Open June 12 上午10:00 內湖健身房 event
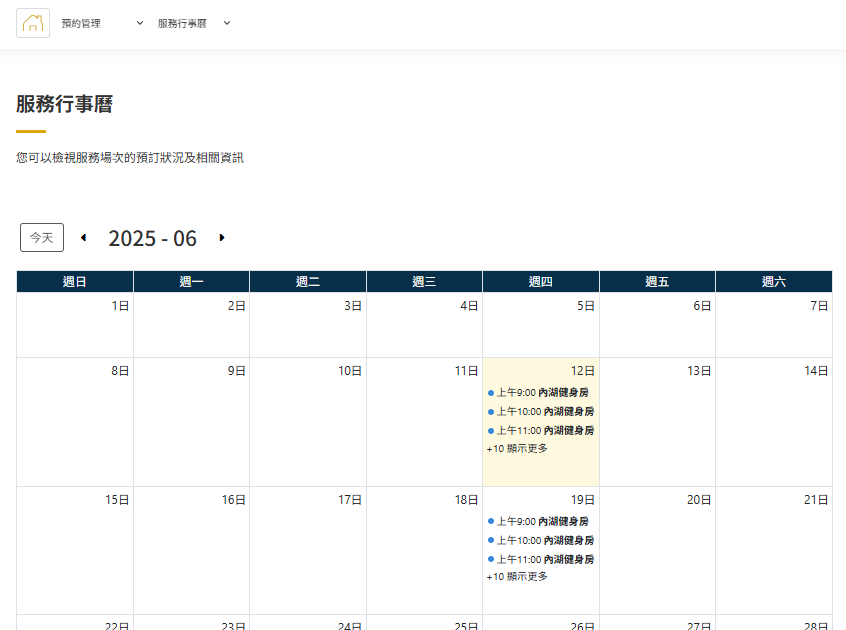 point(541,412)
